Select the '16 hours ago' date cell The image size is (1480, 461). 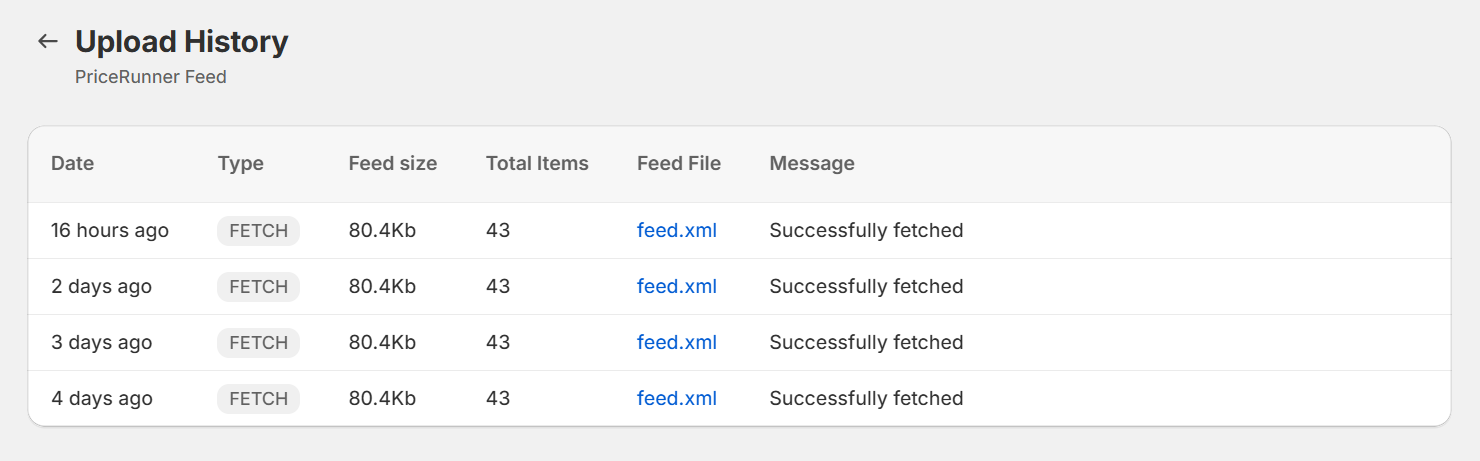110,230
